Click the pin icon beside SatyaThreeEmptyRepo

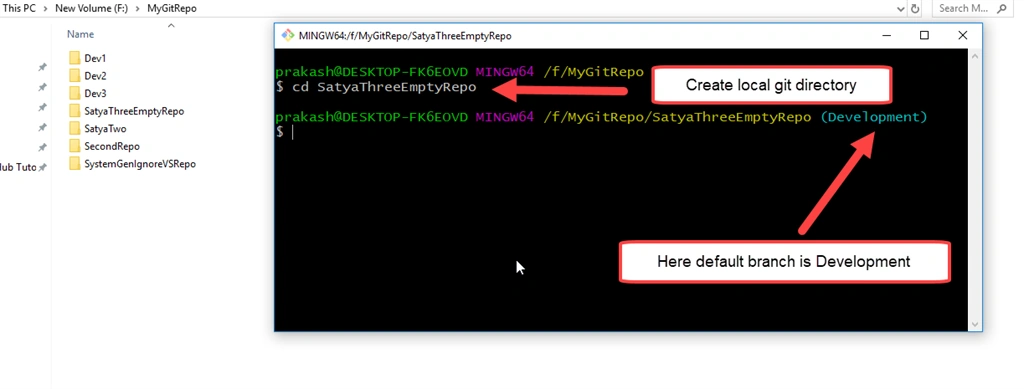pos(42,127)
